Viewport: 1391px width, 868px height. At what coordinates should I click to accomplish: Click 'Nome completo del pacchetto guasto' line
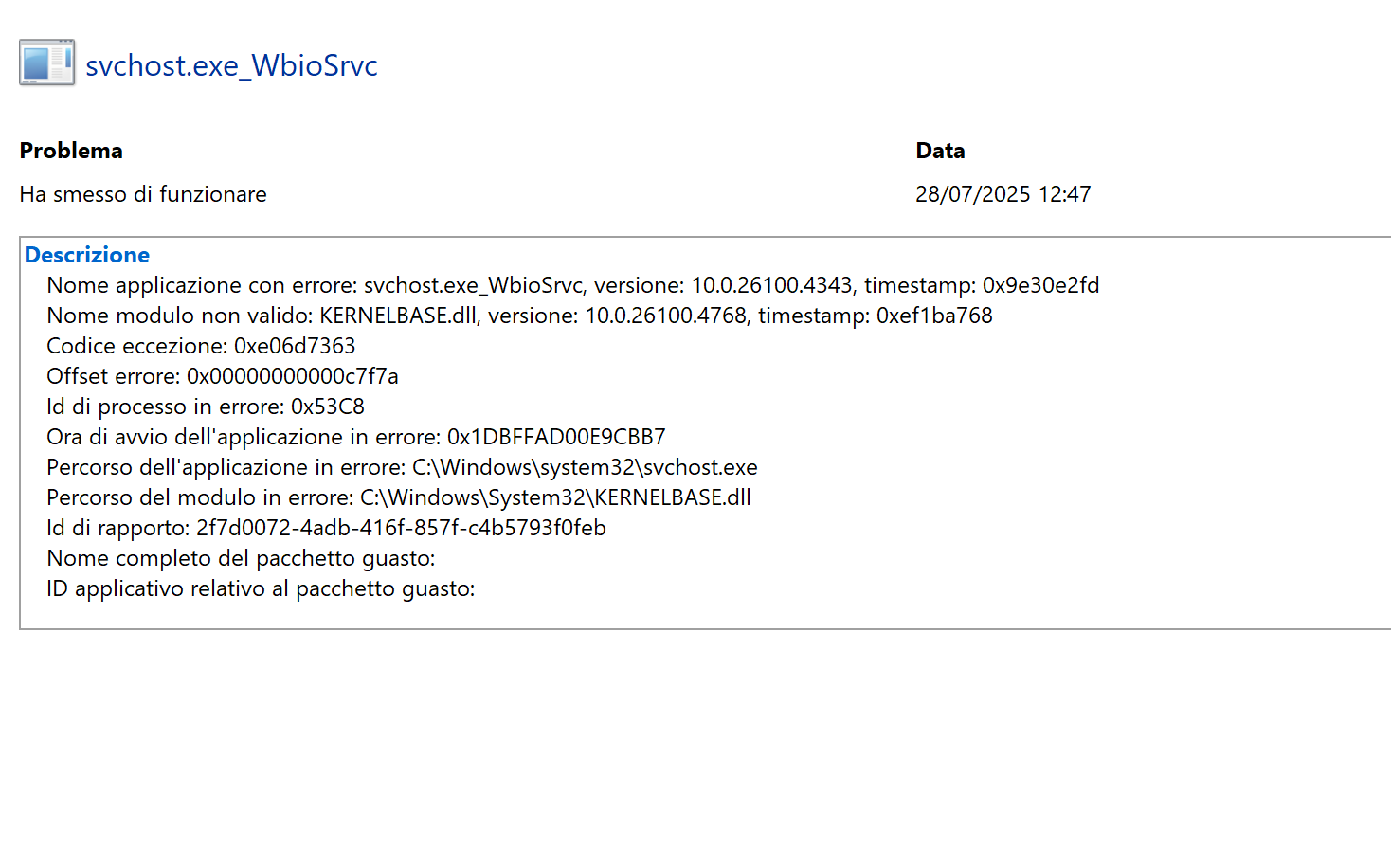pos(241,558)
